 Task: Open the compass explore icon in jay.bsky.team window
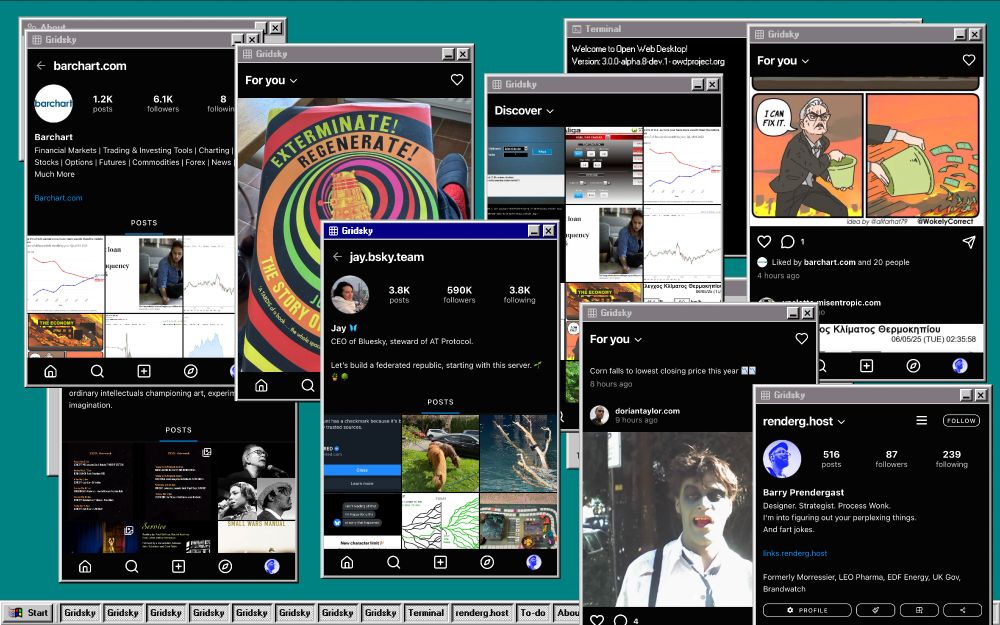(x=487, y=562)
